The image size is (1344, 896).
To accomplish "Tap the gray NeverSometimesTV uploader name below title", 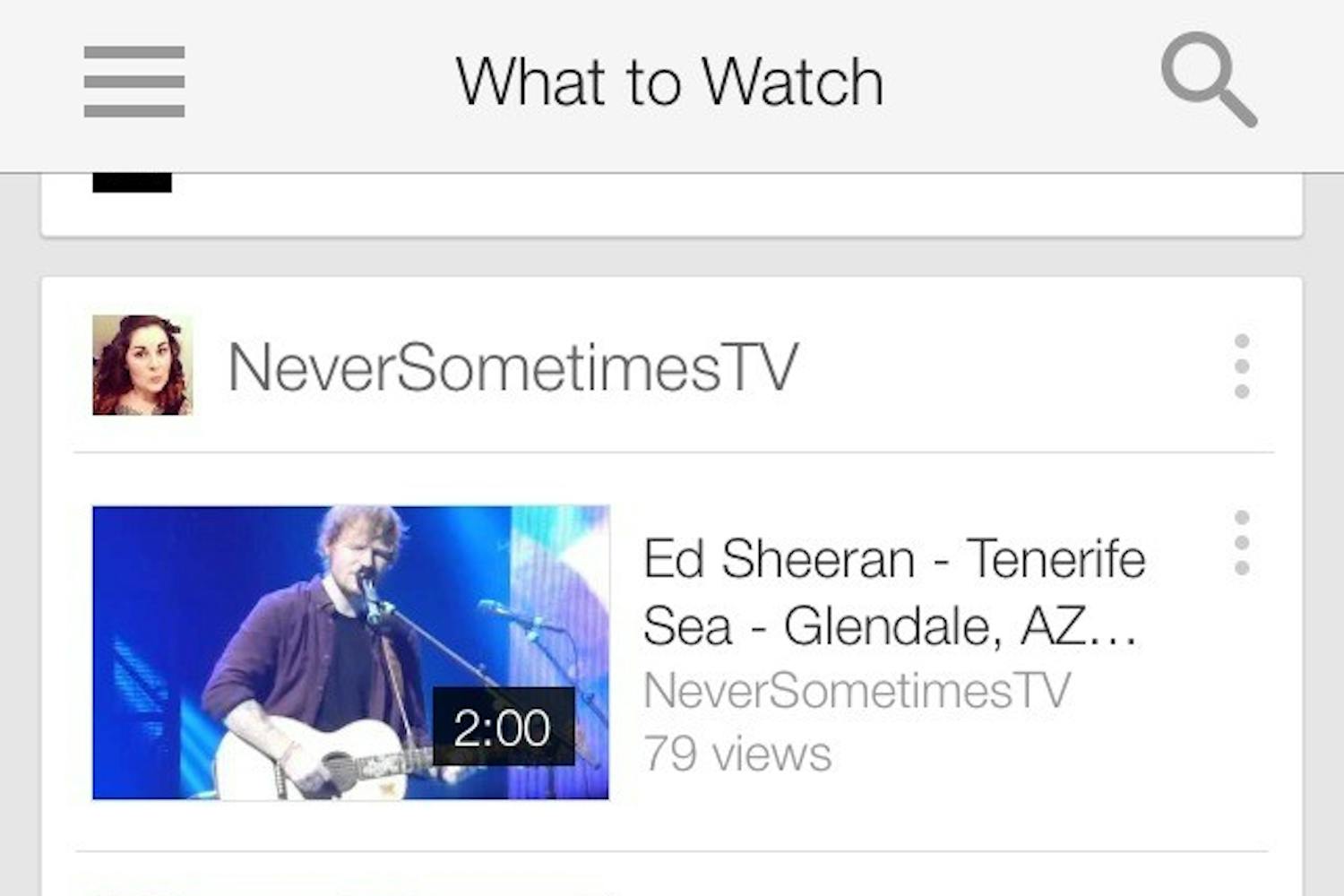I will pos(857,691).
